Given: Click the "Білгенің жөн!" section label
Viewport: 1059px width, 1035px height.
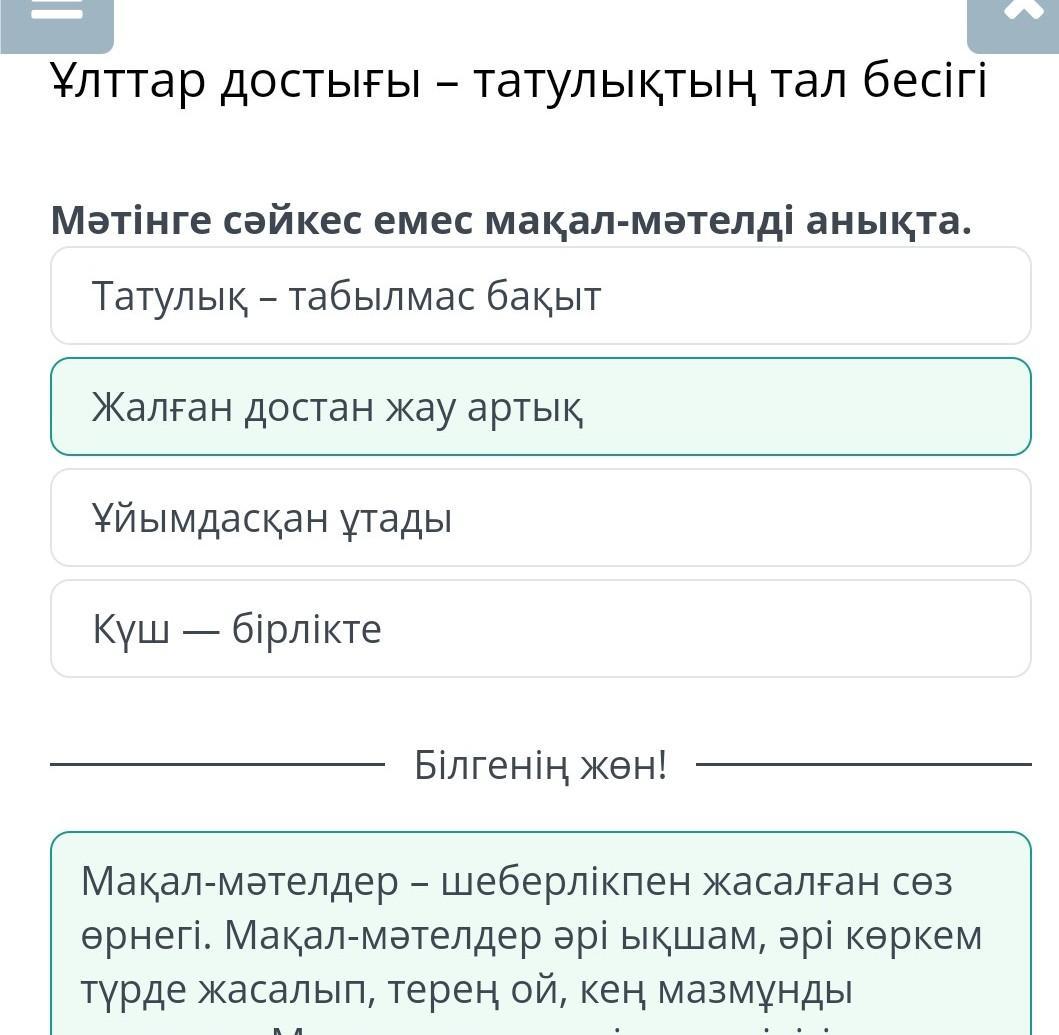Looking at the screenshot, I should [x=540, y=766].
